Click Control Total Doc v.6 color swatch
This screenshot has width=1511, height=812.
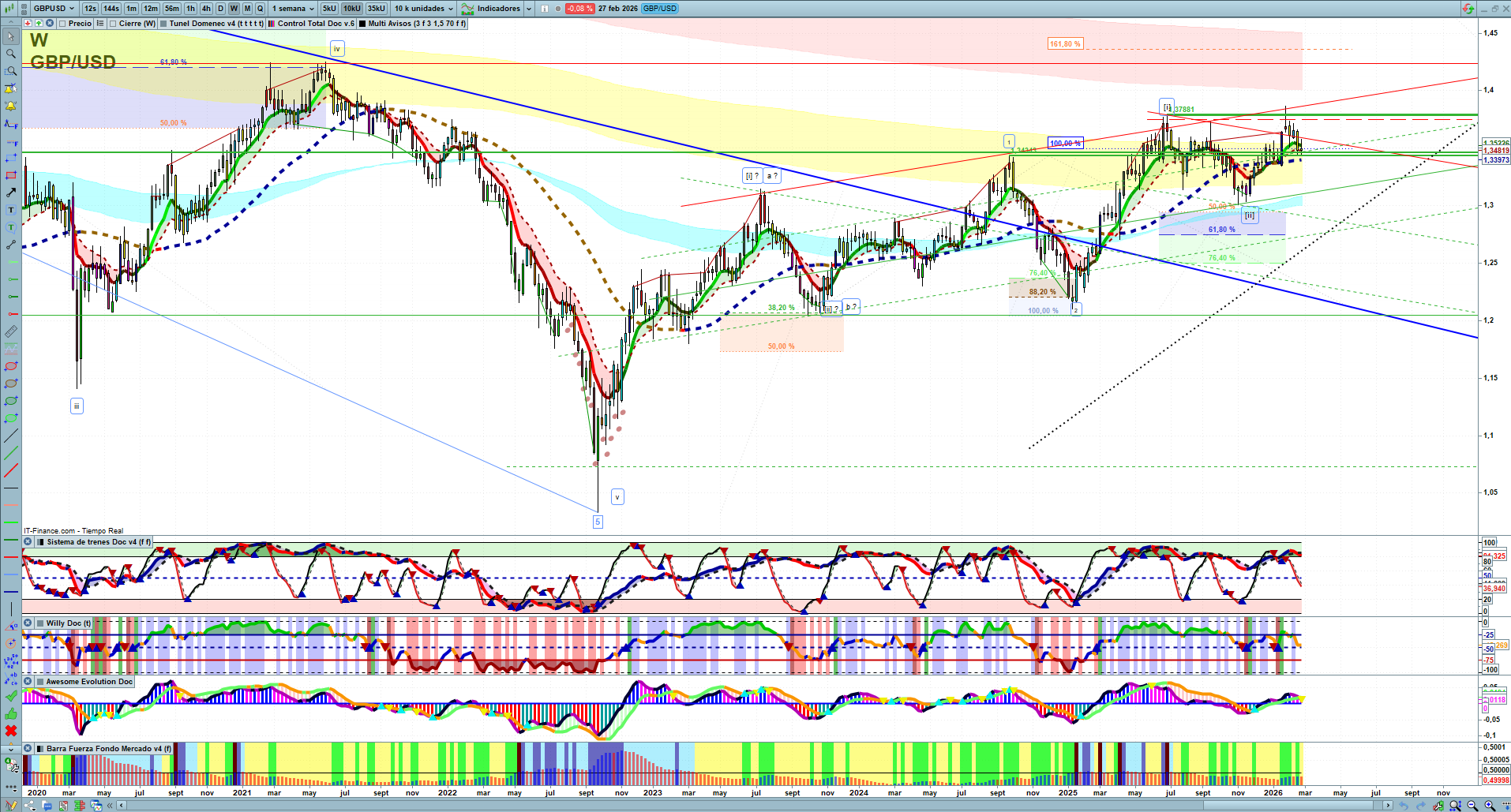[x=272, y=24]
